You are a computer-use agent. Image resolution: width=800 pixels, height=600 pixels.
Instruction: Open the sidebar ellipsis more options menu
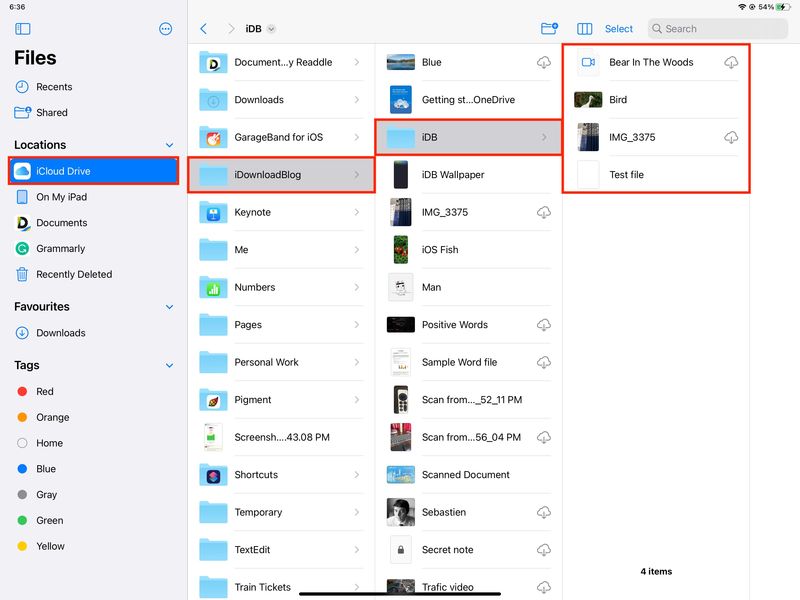(165, 29)
